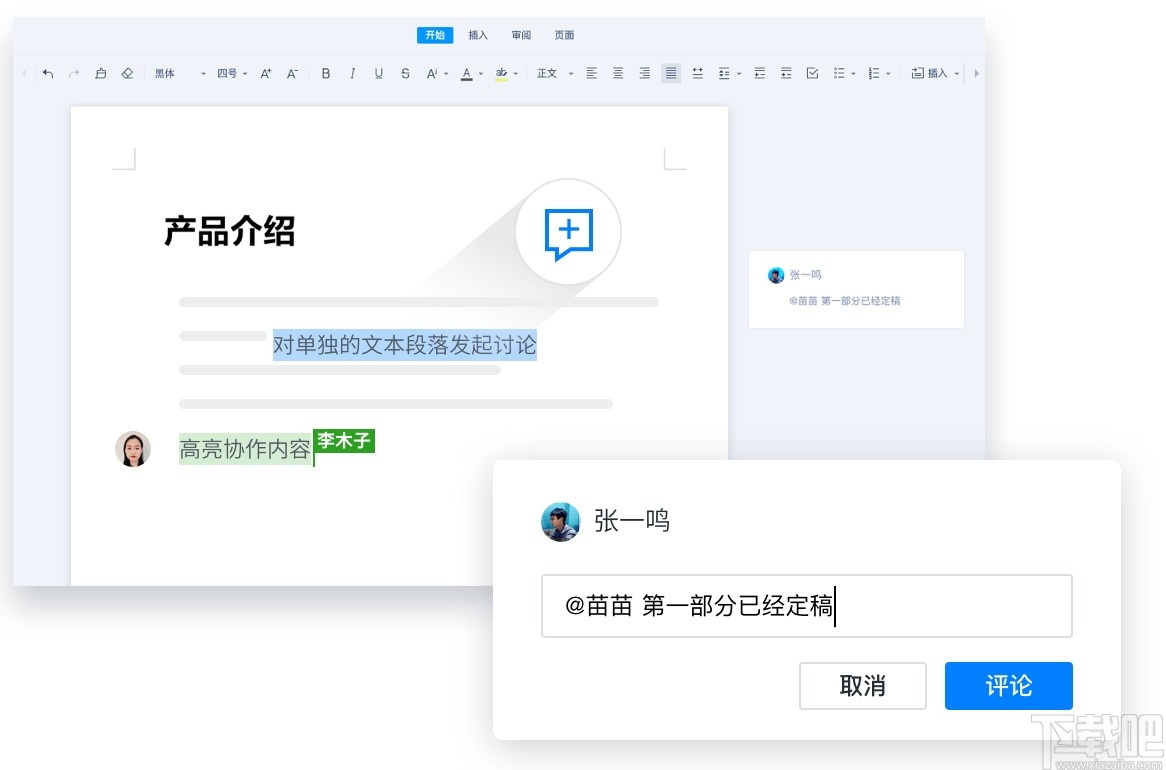The width and height of the screenshot is (1166, 770).
Task: Open the text highlight color picker
Action: click(x=502, y=72)
